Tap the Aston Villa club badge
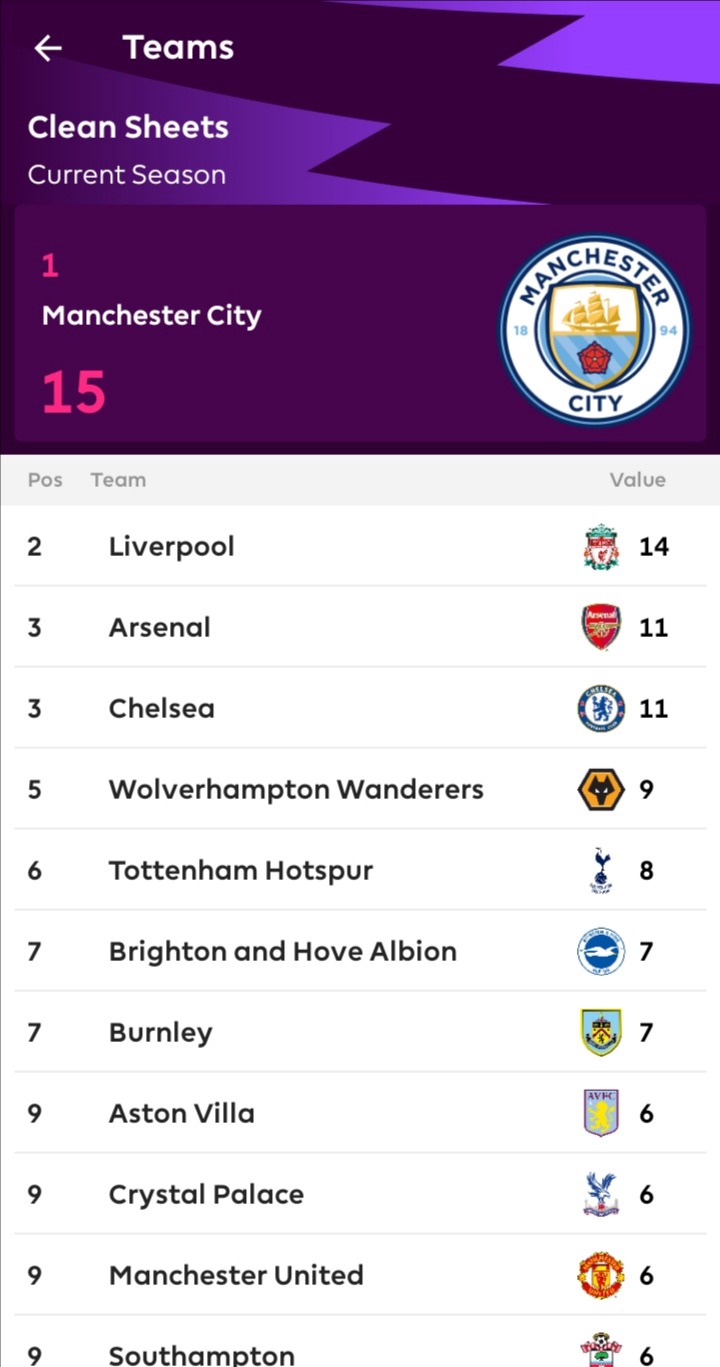Image resolution: width=720 pixels, height=1367 pixels. pyautogui.click(x=601, y=1114)
